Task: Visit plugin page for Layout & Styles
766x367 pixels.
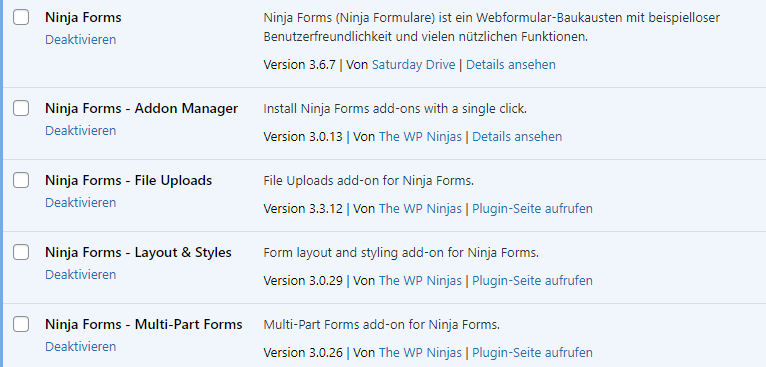Action: tap(532, 281)
